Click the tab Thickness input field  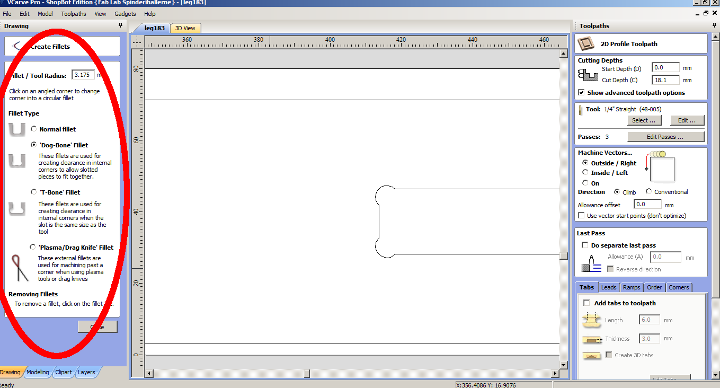[649, 338]
